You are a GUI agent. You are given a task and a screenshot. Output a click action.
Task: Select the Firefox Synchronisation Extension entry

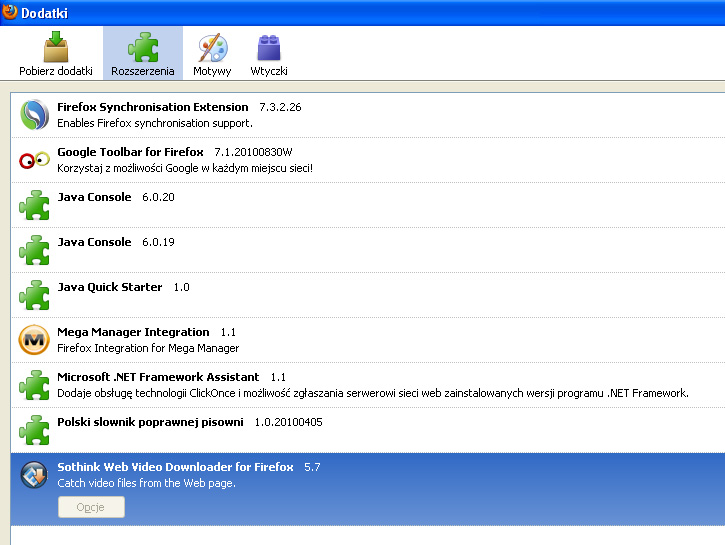[152, 107]
